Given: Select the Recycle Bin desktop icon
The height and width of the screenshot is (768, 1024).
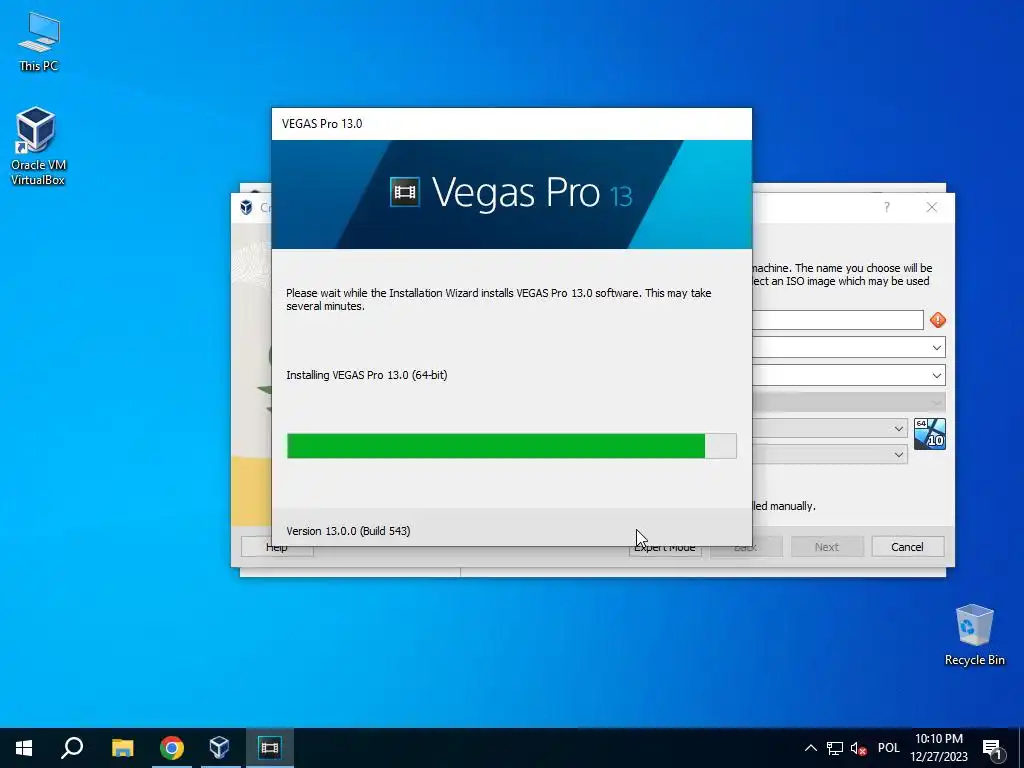Looking at the screenshot, I should [974, 635].
